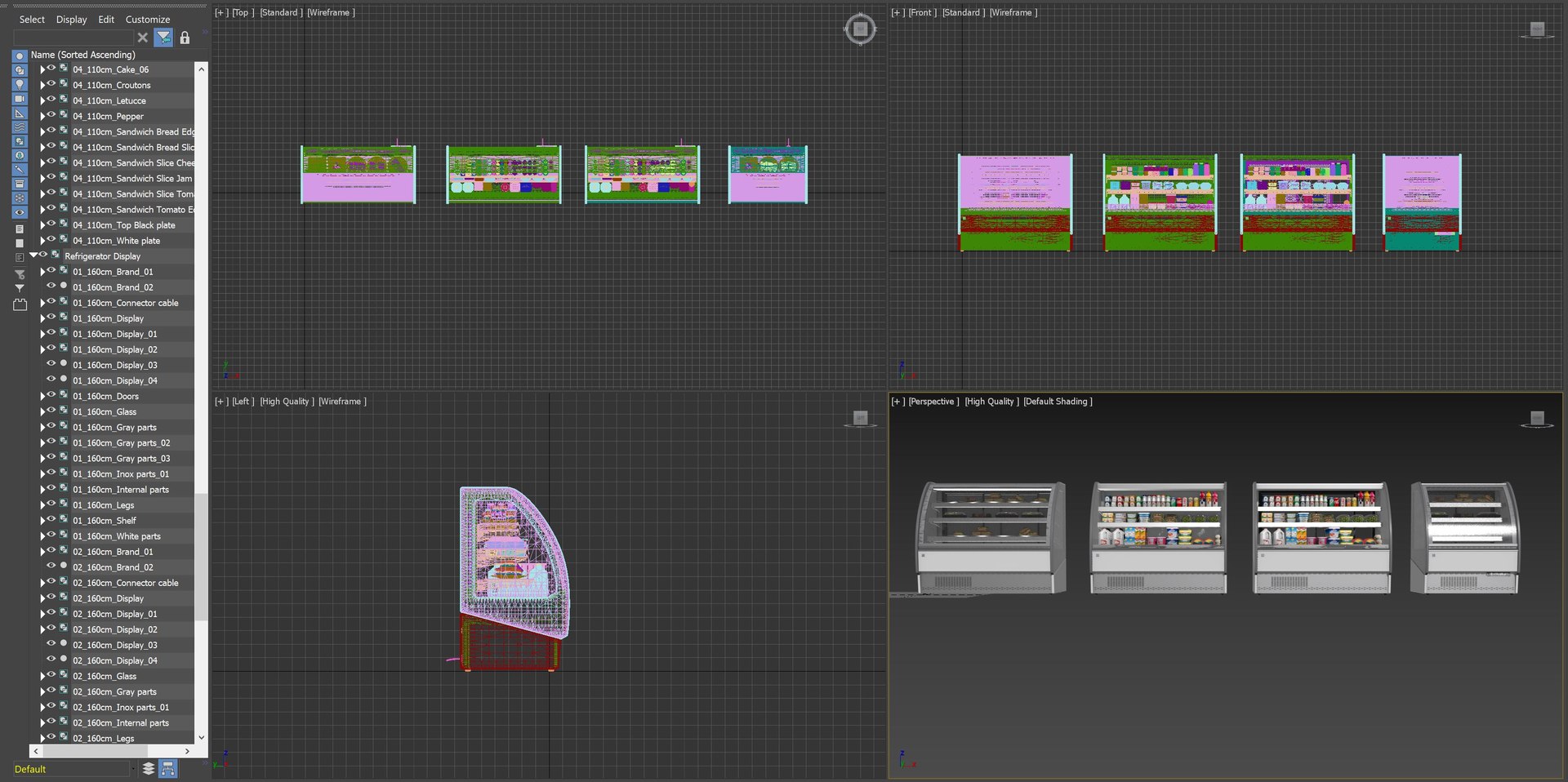The width and height of the screenshot is (1568, 782).
Task: Click the building-block icon in the left strip
Action: tap(20, 304)
